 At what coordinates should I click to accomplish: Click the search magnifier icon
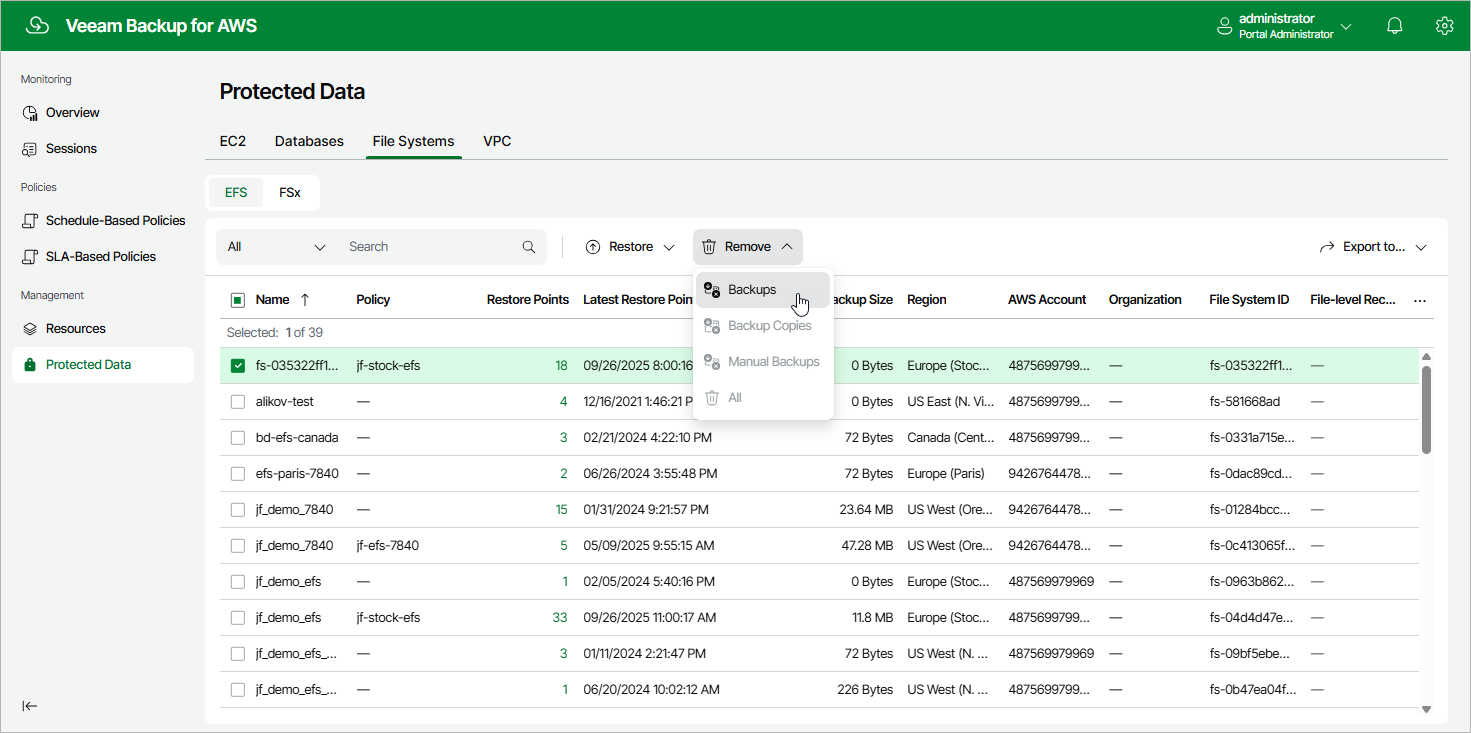pos(529,247)
